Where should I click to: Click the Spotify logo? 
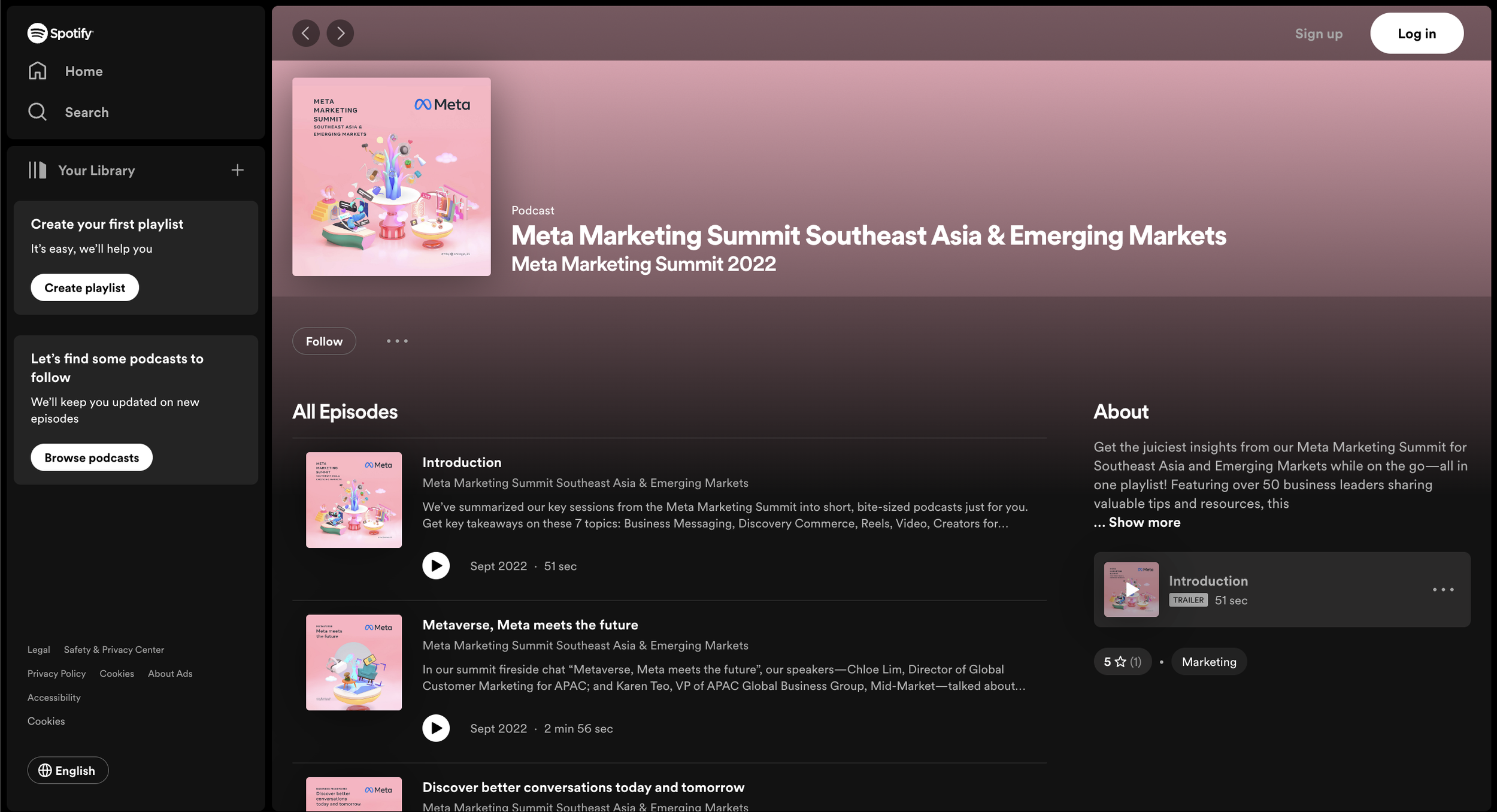(60, 33)
